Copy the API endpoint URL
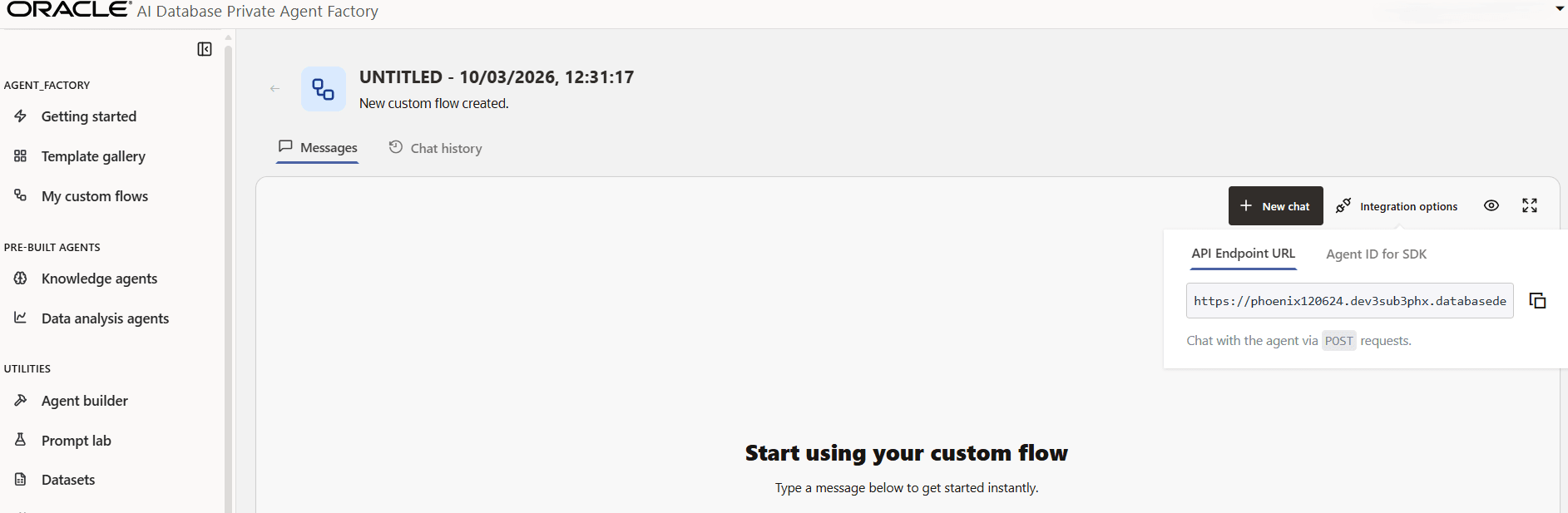Viewport: 1568px width, 513px height. click(1537, 300)
